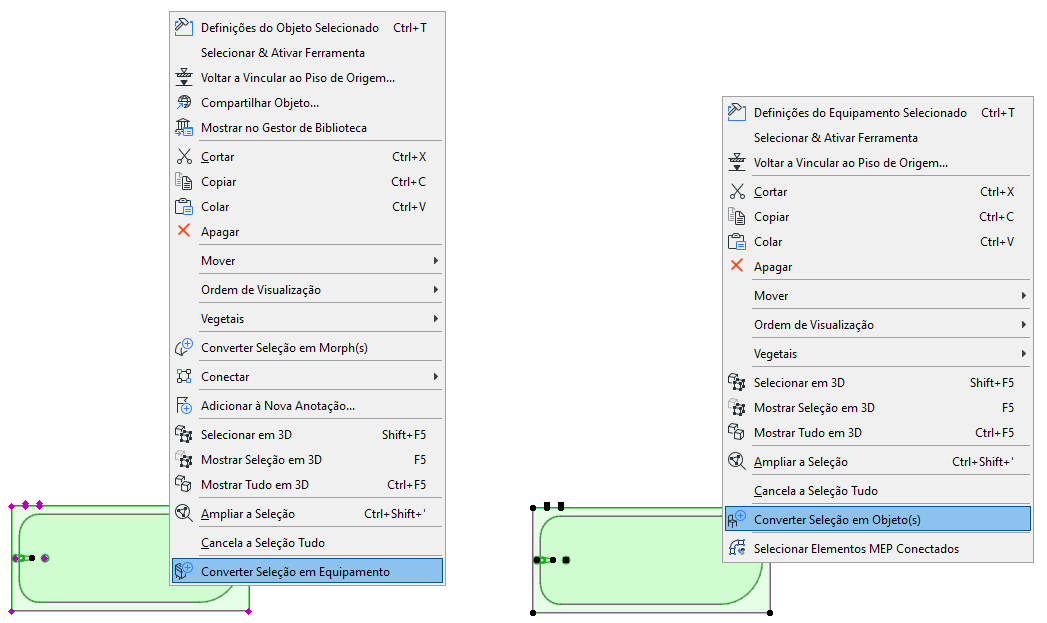Click the Mostrar Seleção em 3D icon in the right menu
This screenshot has height=623, width=1047.
[737, 407]
